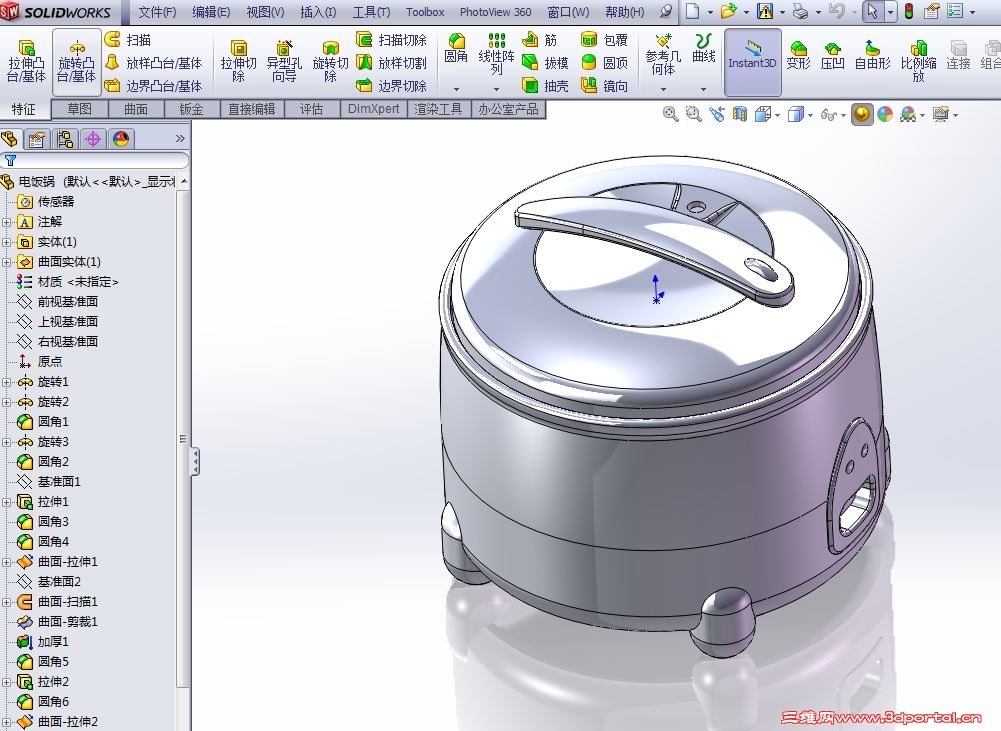Click the feature tree vertical scrollbar
This screenshot has width=1001, height=731.
coord(183,439)
